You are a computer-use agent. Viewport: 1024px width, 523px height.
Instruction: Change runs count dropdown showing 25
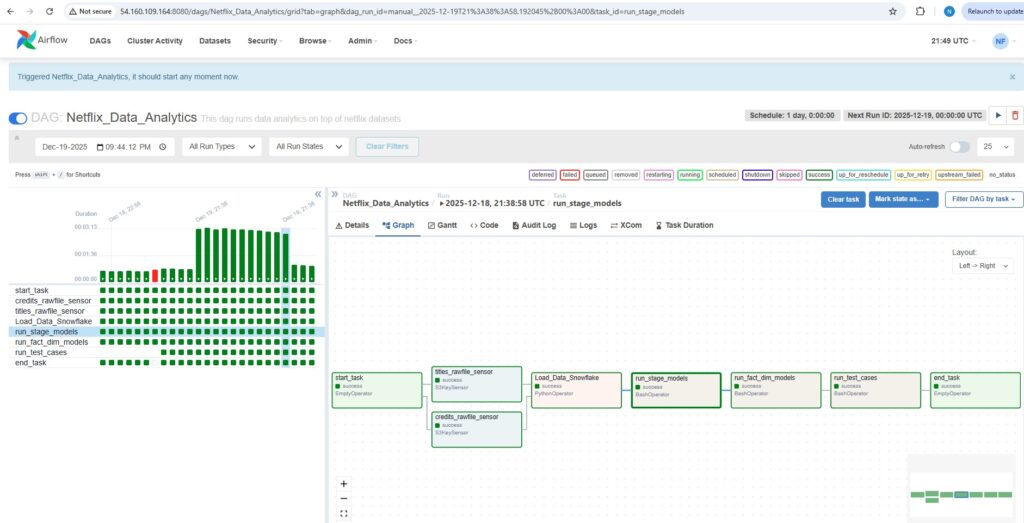coord(996,147)
